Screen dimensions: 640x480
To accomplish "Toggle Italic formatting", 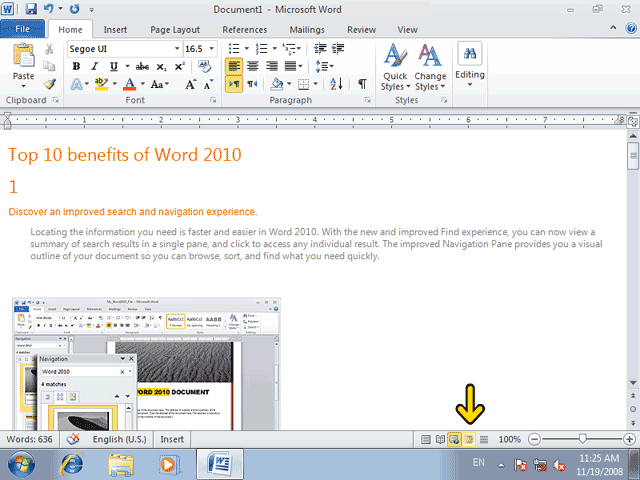I will [95, 67].
